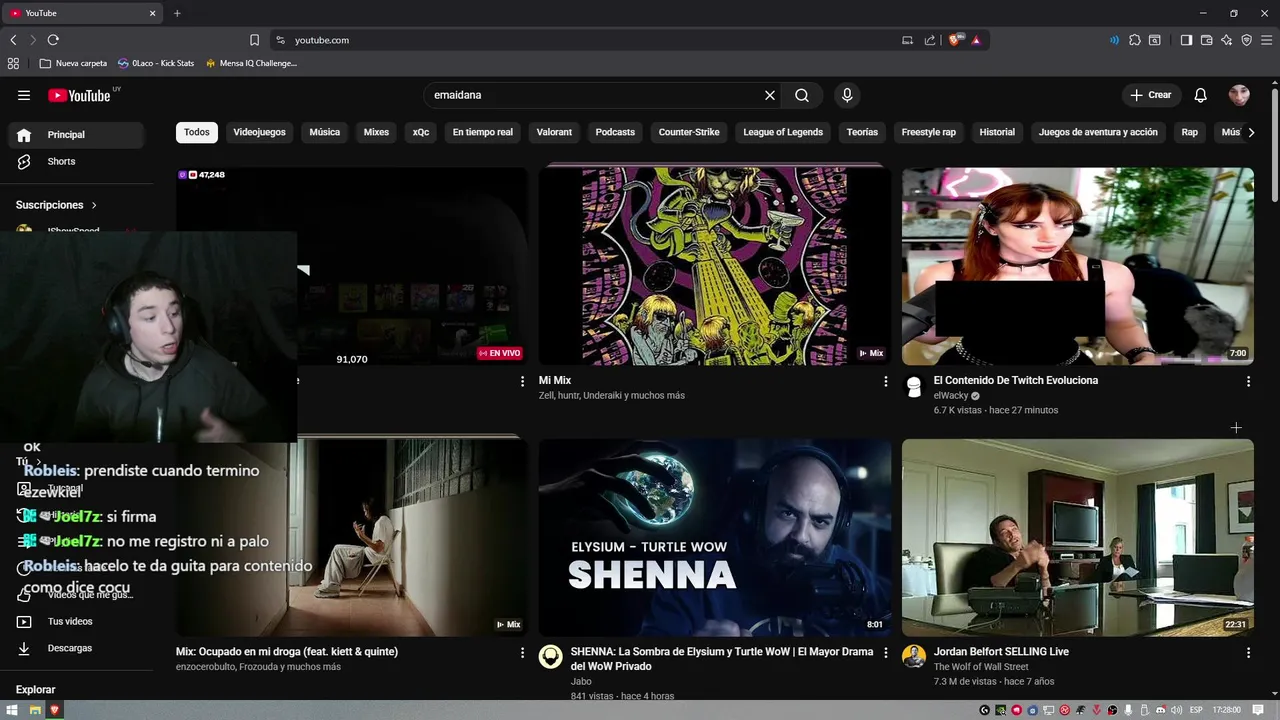
Task: Open the Crear dropdown button
Action: point(1150,95)
